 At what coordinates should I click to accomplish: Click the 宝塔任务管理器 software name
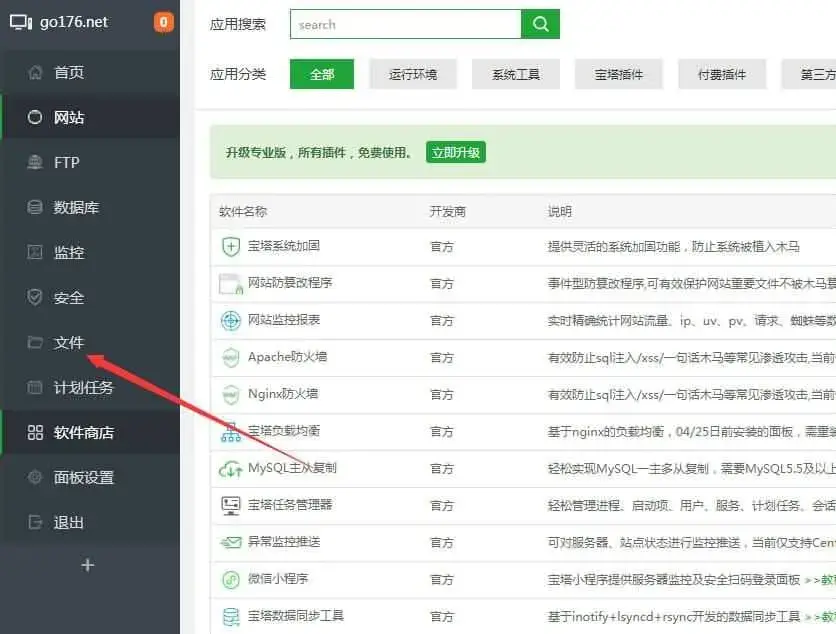[290, 504]
